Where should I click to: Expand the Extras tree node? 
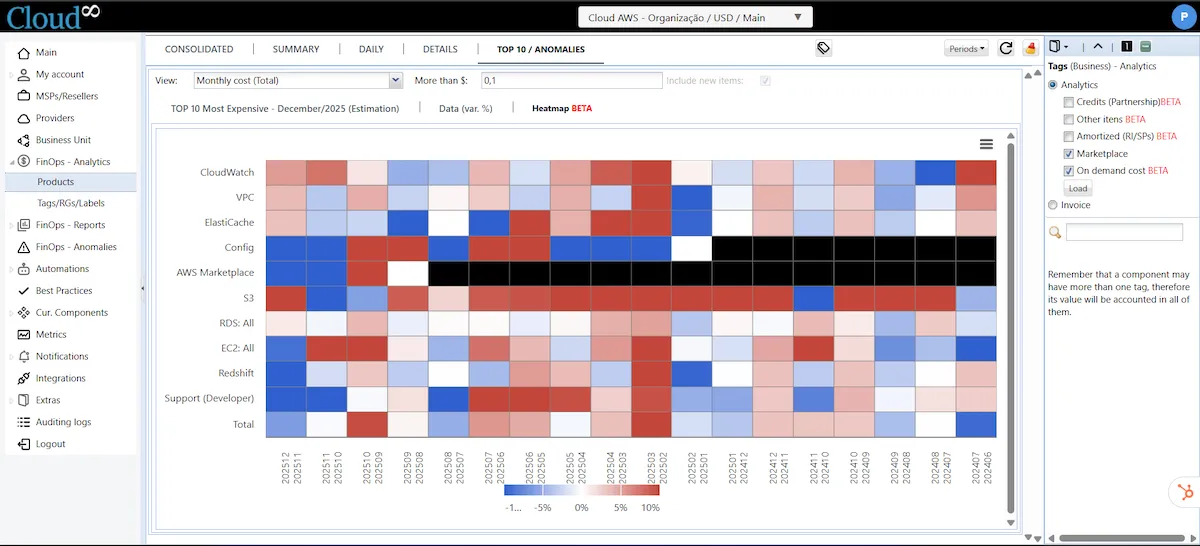tap(11, 400)
